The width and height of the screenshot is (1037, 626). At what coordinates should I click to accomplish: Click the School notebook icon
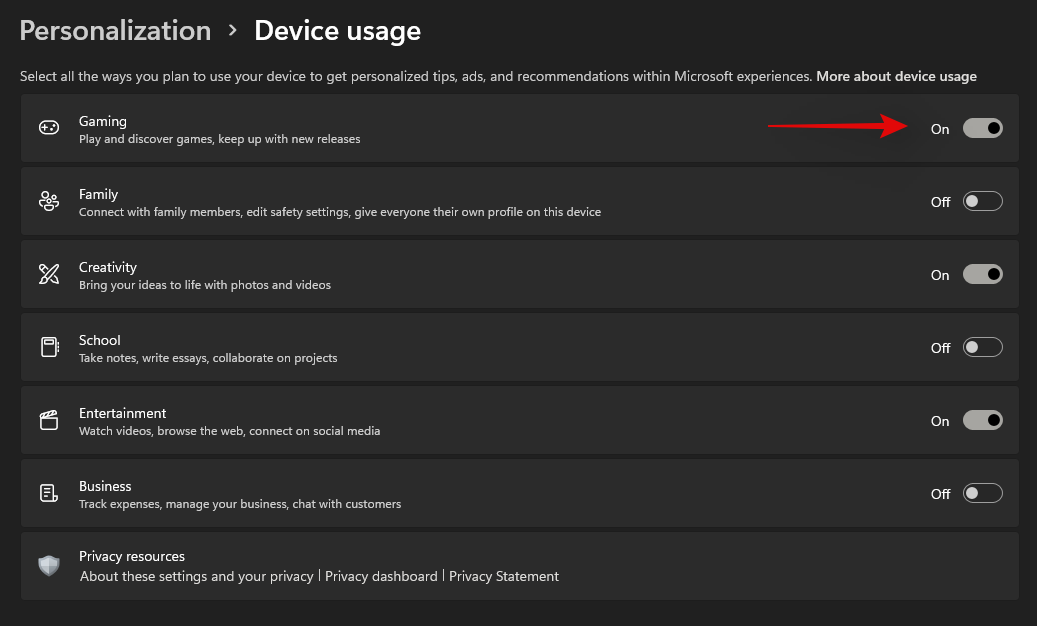(x=49, y=347)
